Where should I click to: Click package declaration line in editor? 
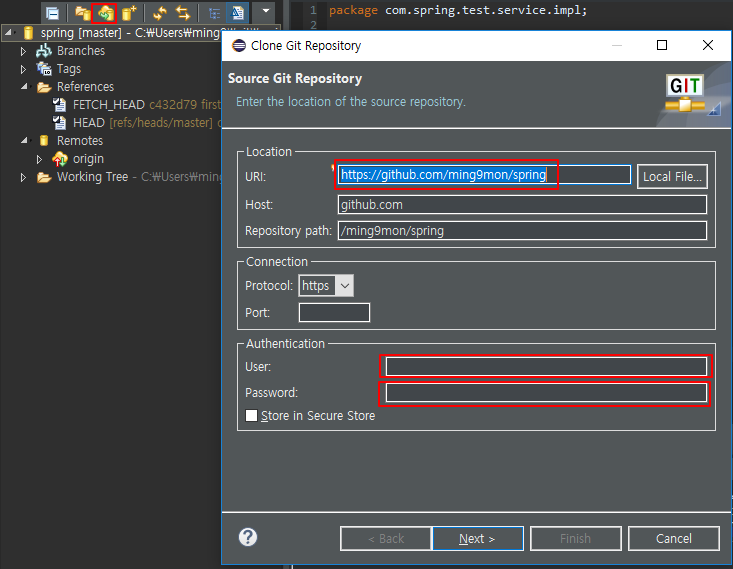tap(458, 10)
